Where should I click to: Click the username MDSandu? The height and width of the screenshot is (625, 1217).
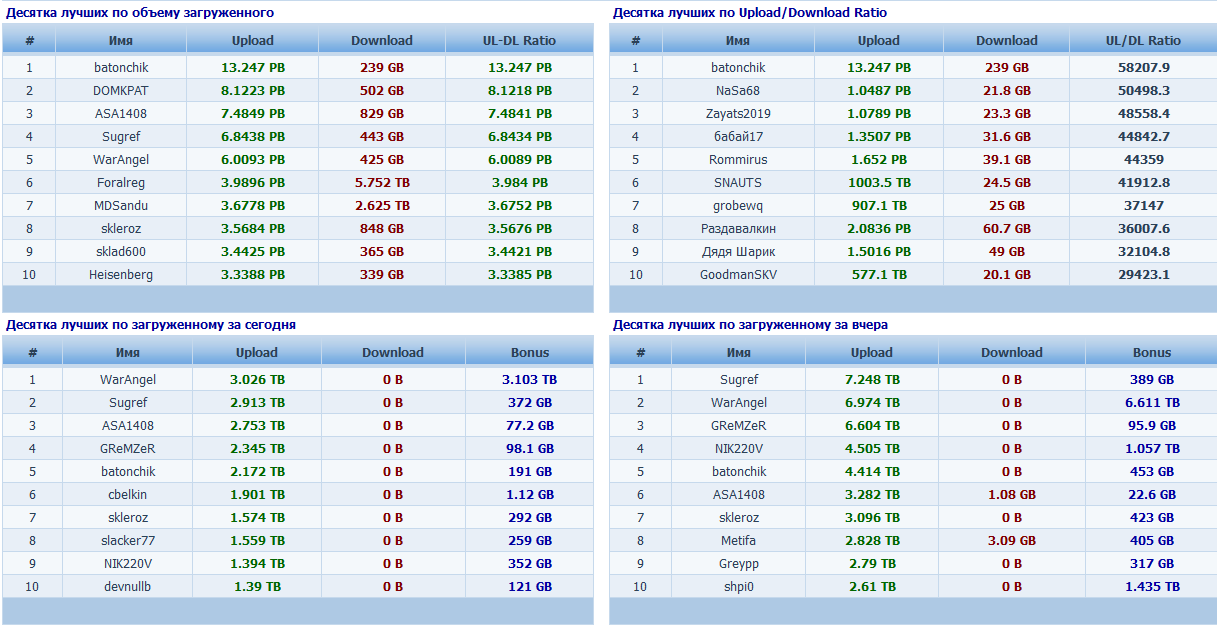click(121, 205)
